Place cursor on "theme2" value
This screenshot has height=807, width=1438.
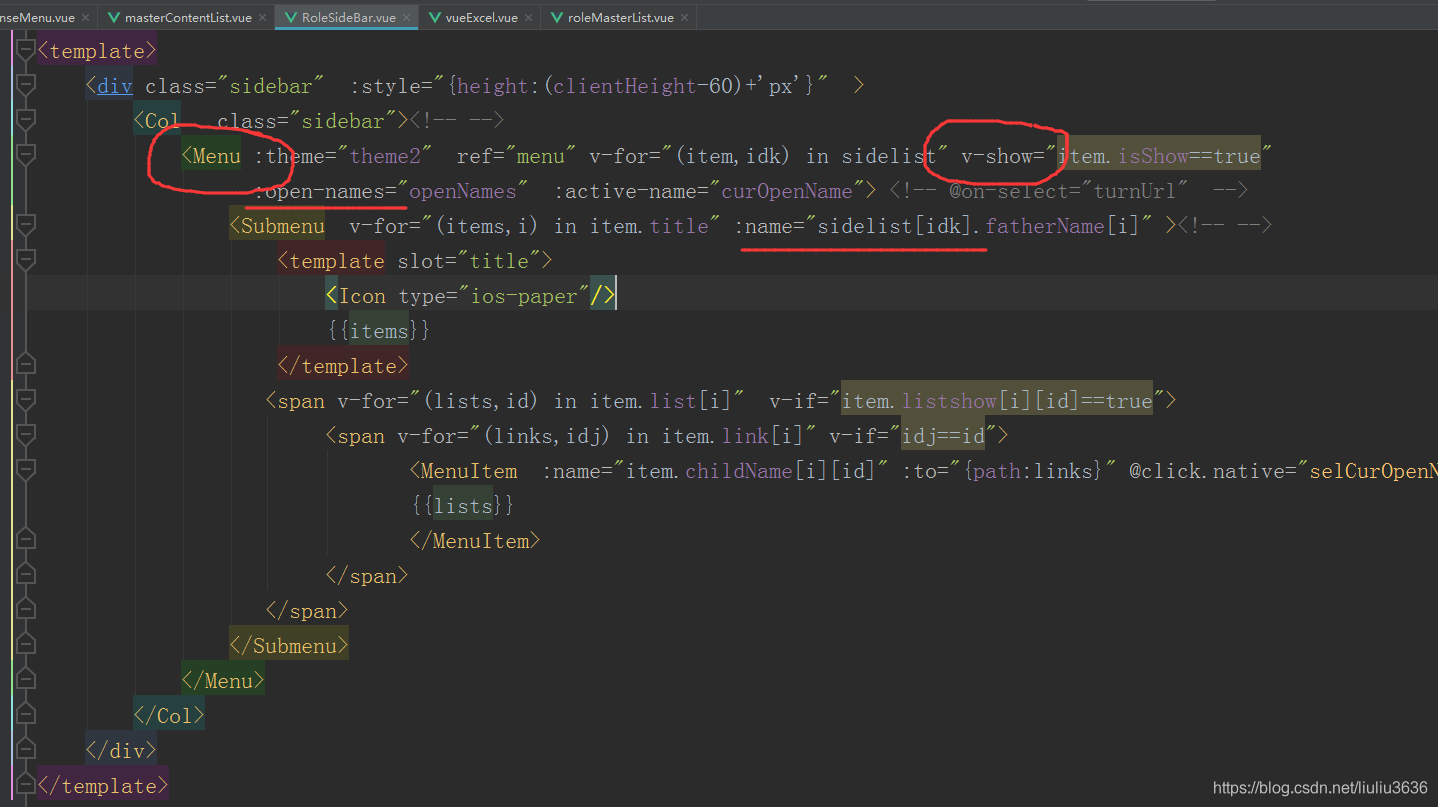(385, 156)
